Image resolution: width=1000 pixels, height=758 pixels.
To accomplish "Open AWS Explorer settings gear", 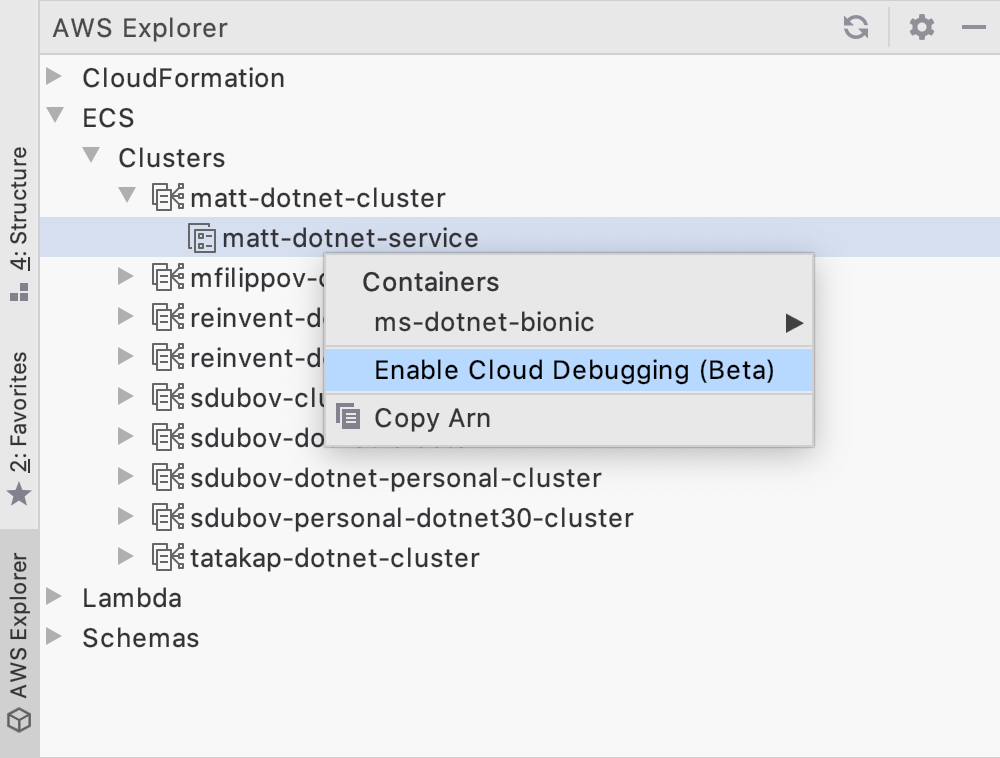I will [x=922, y=27].
